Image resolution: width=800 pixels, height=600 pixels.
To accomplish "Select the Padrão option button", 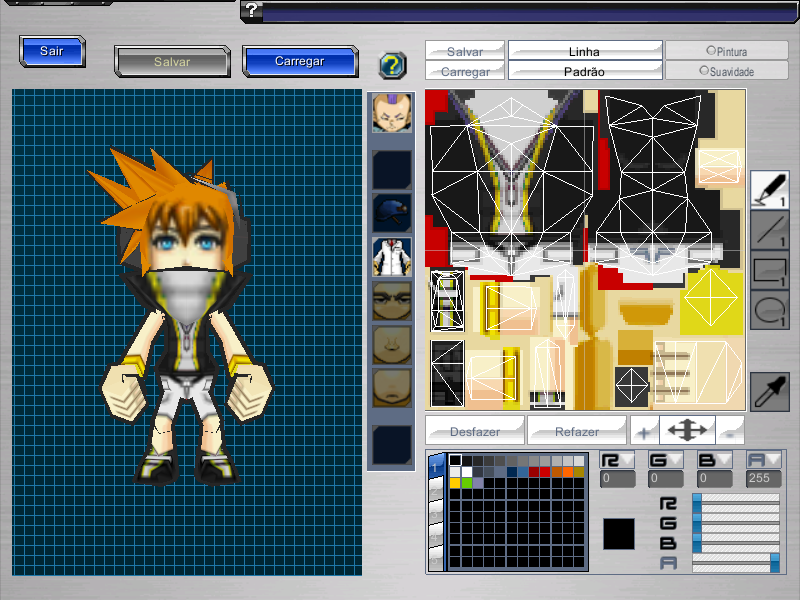I will pyautogui.click(x=585, y=71).
